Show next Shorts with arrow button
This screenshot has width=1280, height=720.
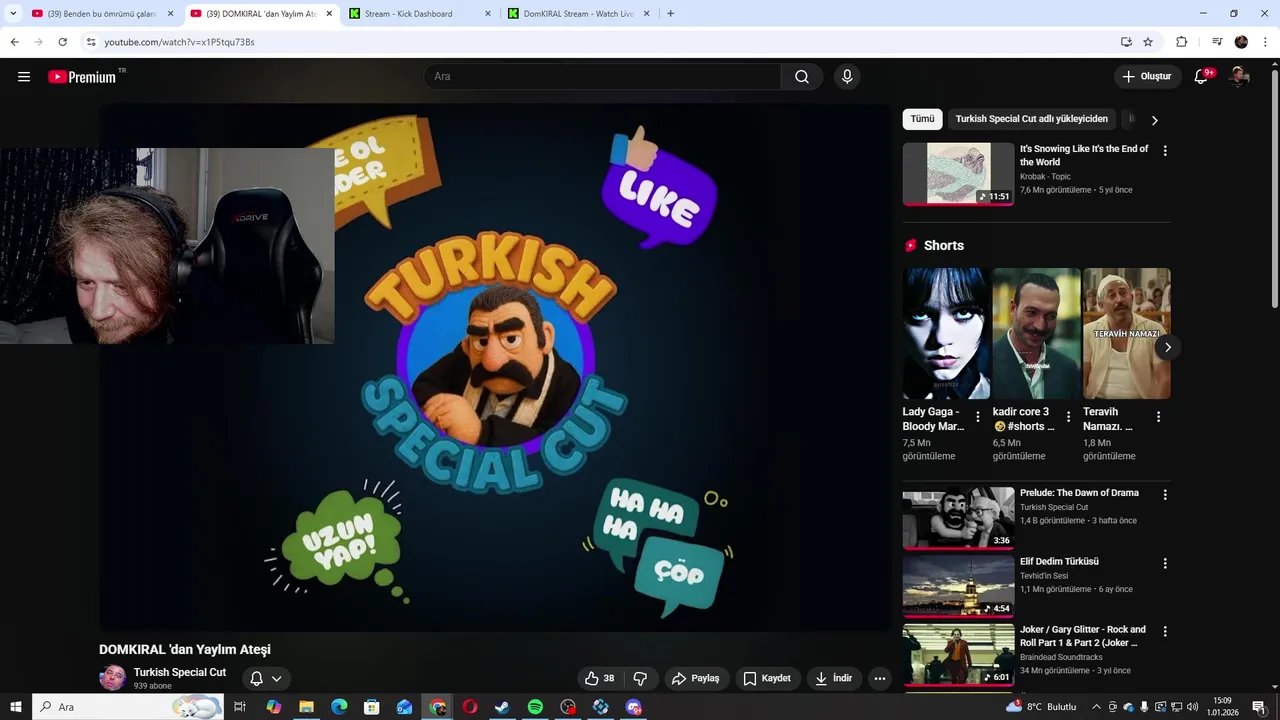coord(1167,347)
